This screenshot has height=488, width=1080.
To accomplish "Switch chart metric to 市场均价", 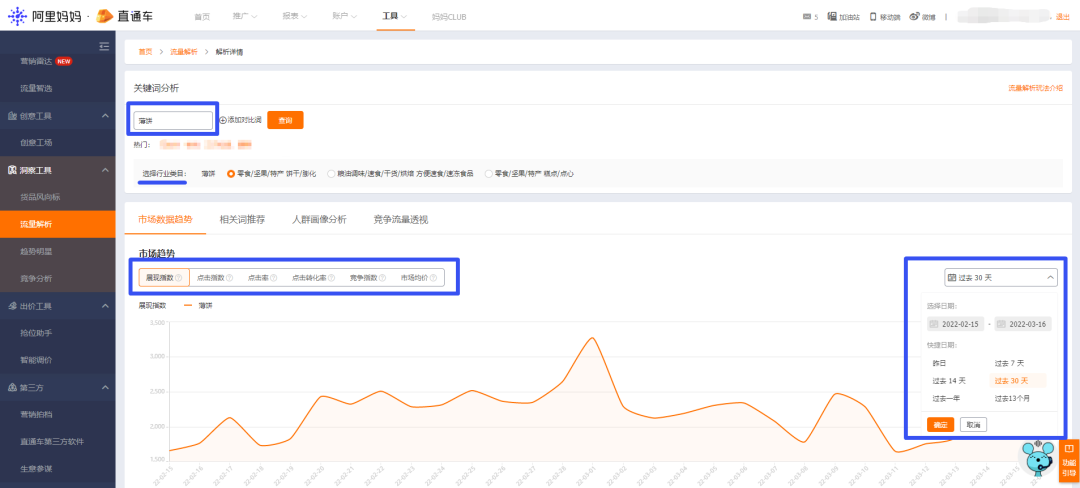I will point(419,278).
